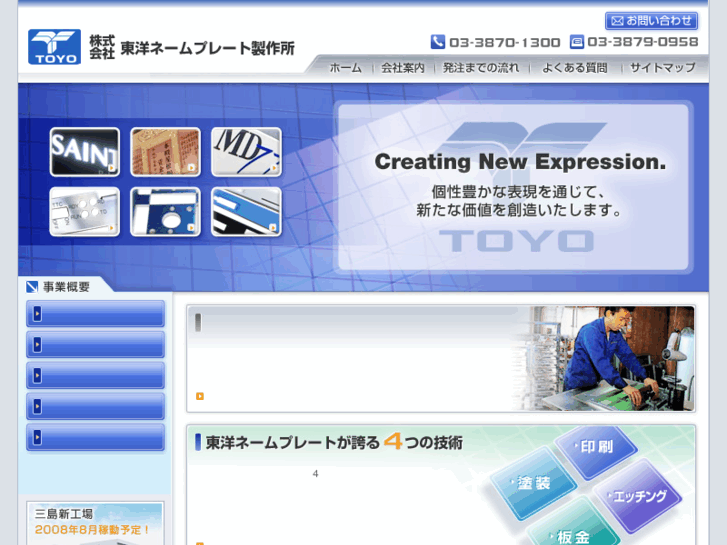Click the 東洋ネームプレートが誇る4つの技術 heading
The height and width of the screenshot is (545, 727).
tap(334, 442)
